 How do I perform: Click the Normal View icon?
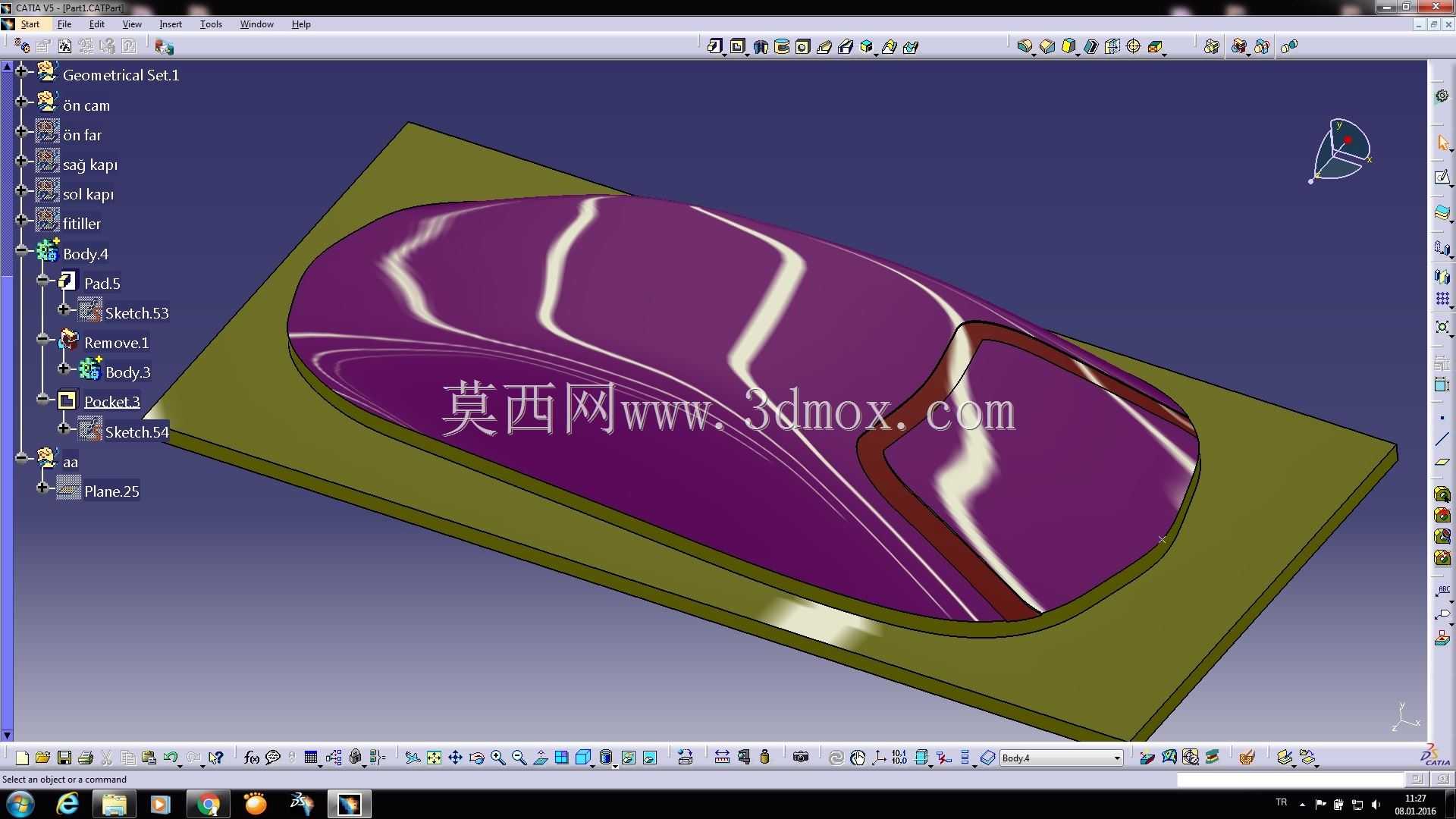pyautogui.click(x=540, y=758)
